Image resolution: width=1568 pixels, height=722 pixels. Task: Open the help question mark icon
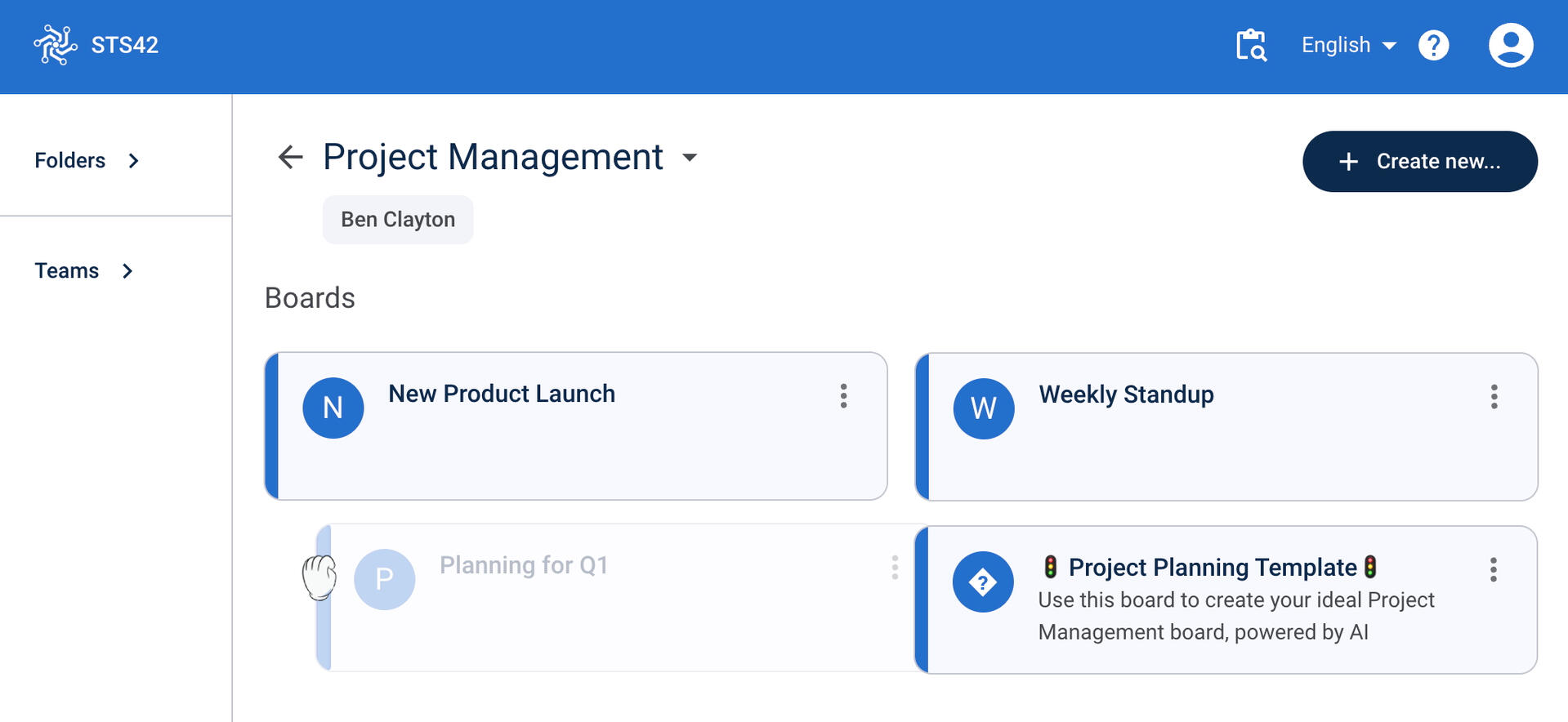point(1433,45)
